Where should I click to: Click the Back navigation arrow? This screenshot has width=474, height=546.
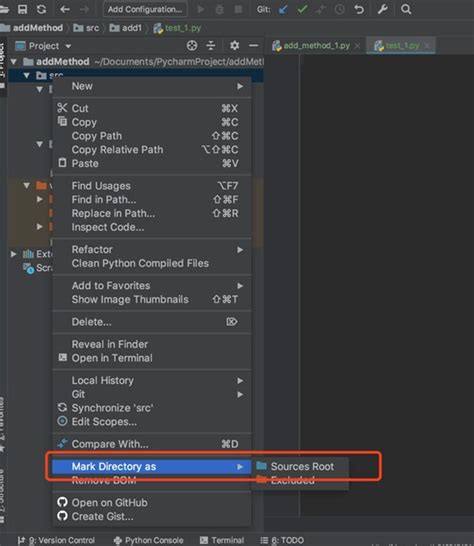pos(65,9)
